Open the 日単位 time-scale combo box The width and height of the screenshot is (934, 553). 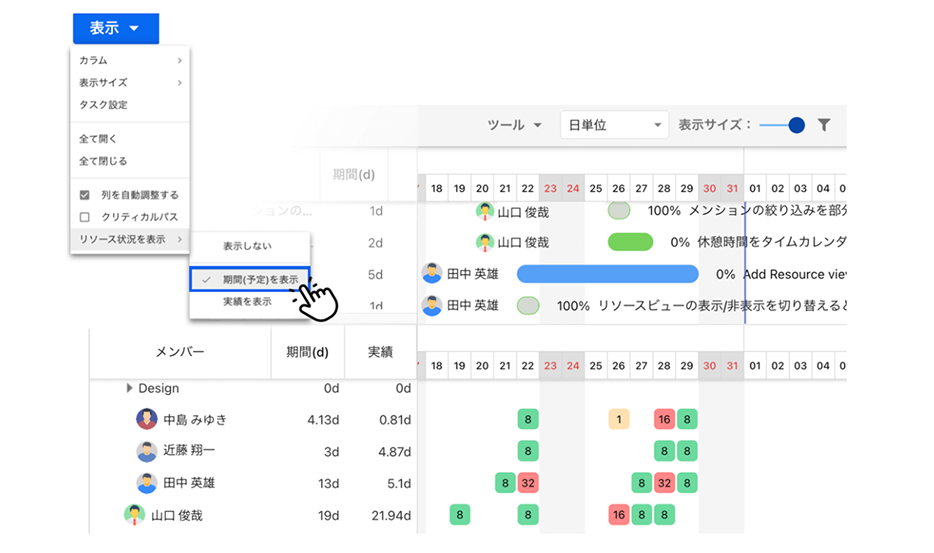point(614,125)
